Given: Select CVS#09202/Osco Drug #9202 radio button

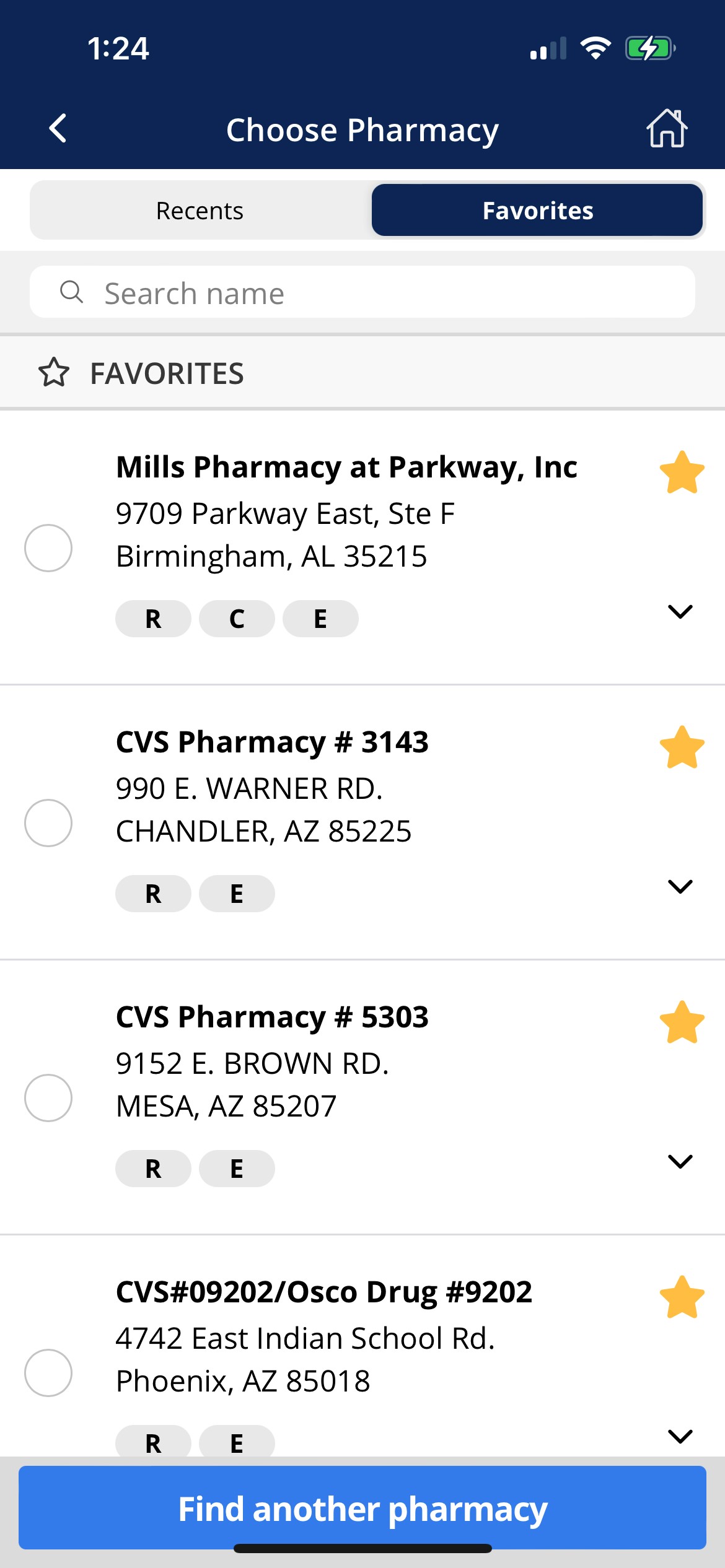Looking at the screenshot, I should click(48, 1373).
